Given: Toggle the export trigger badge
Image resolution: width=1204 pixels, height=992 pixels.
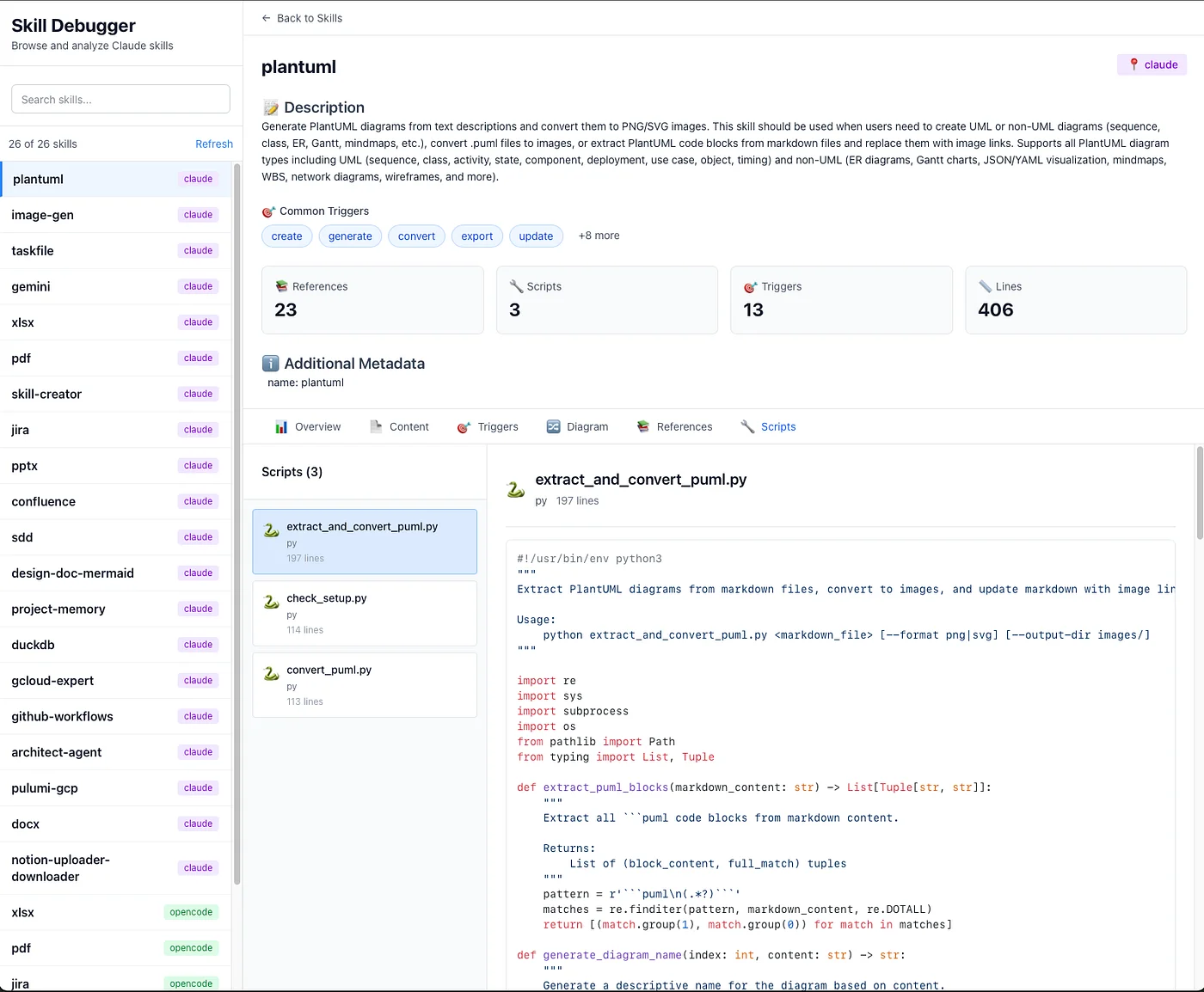Looking at the screenshot, I should click(x=476, y=236).
